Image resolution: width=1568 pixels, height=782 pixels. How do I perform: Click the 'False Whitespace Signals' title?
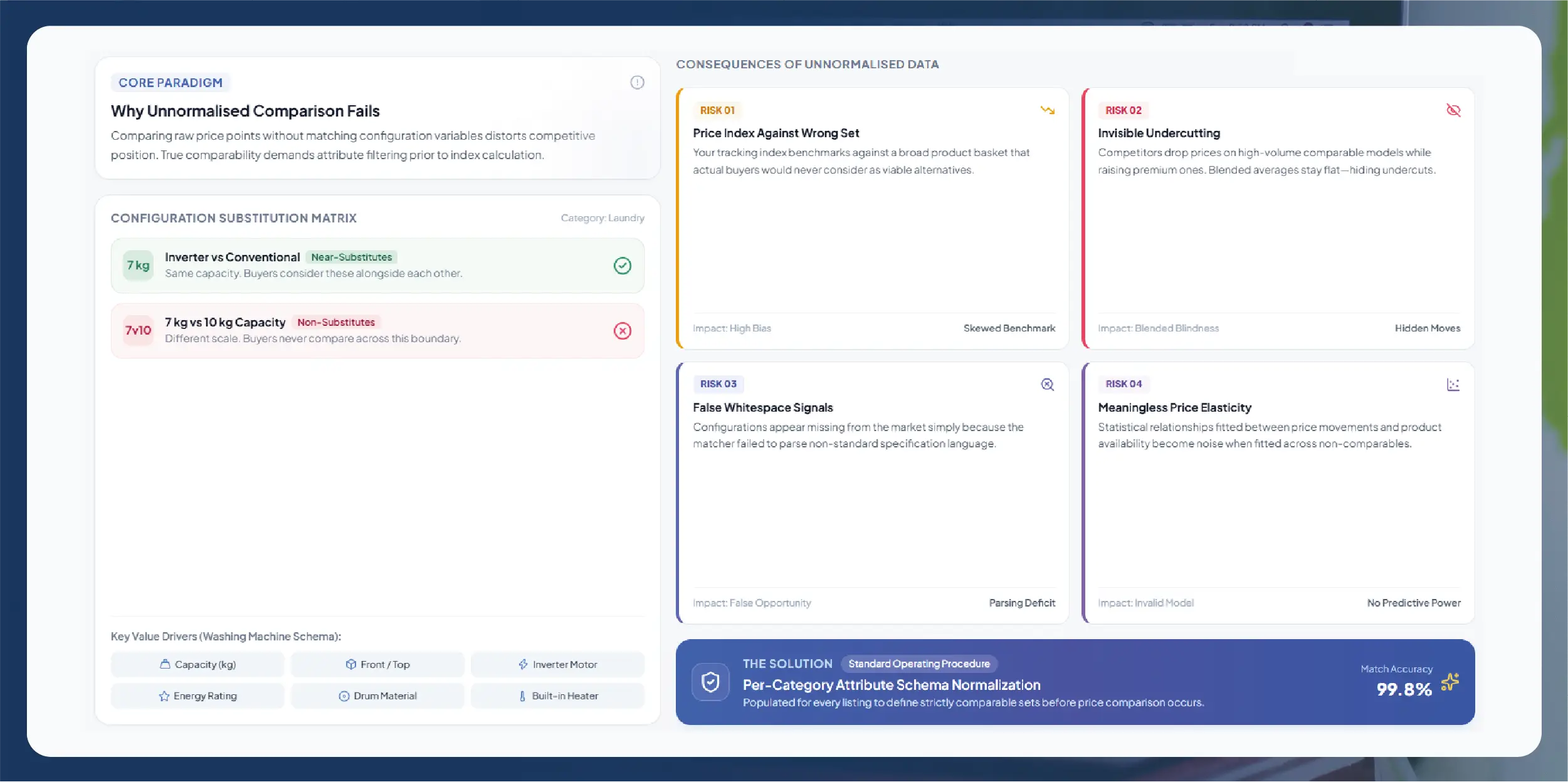[x=763, y=408]
